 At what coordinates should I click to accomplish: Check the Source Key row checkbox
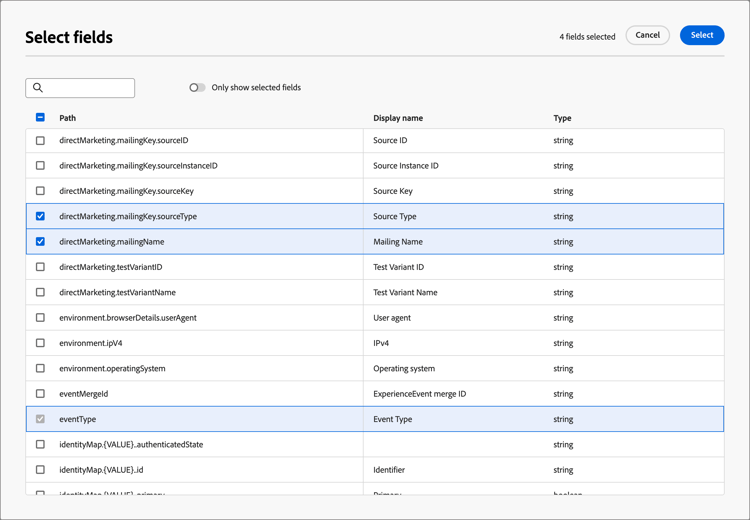[40, 191]
